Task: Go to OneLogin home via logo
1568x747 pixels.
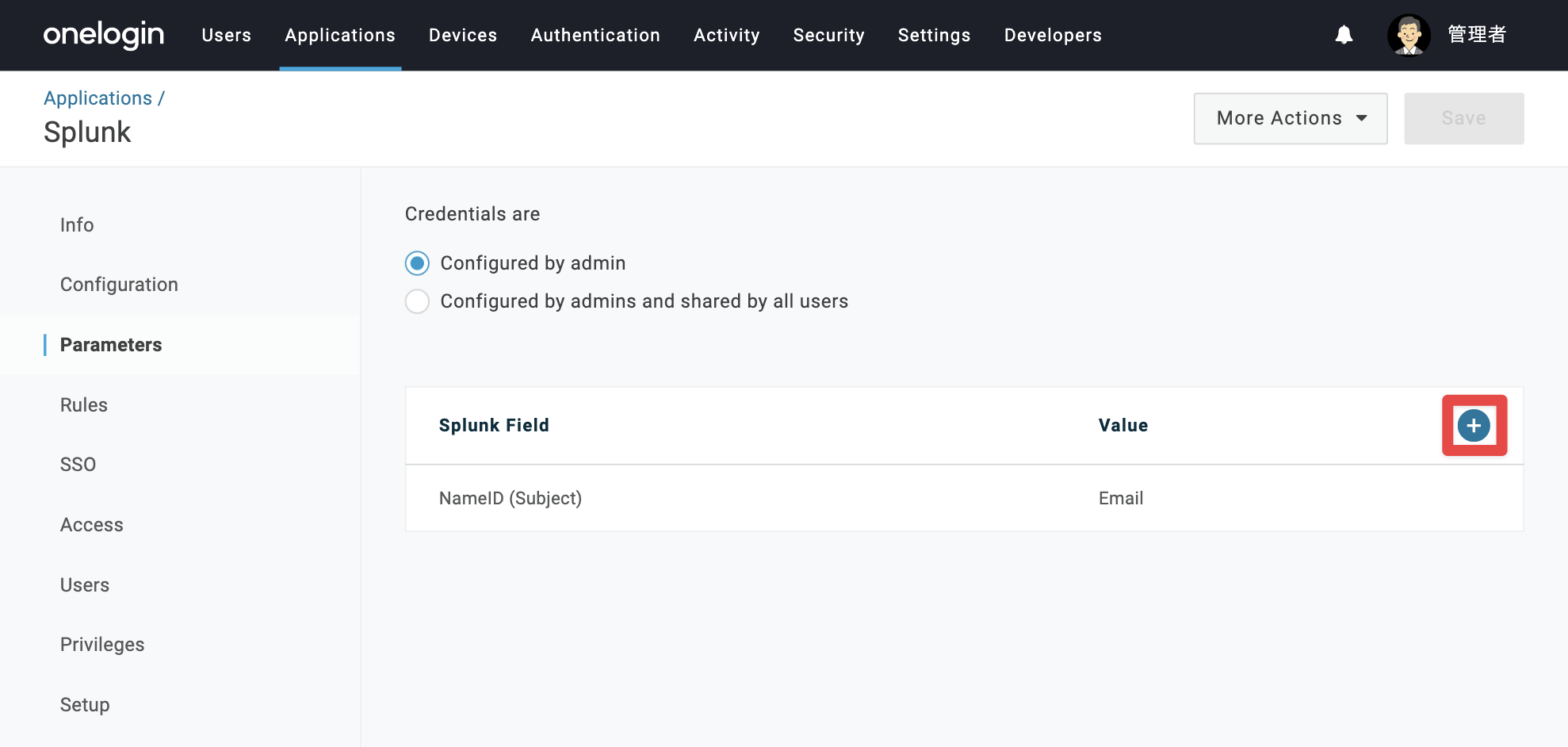Action: coord(104,35)
